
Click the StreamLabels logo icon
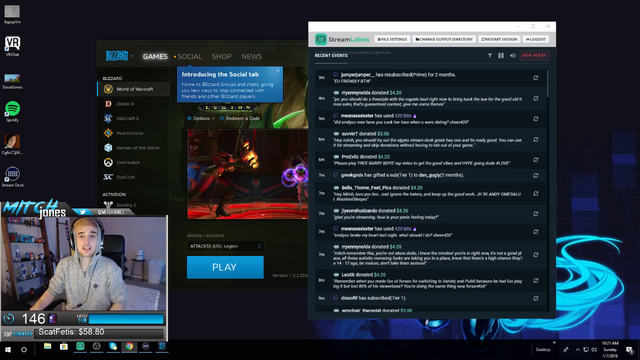coord(321,39)
